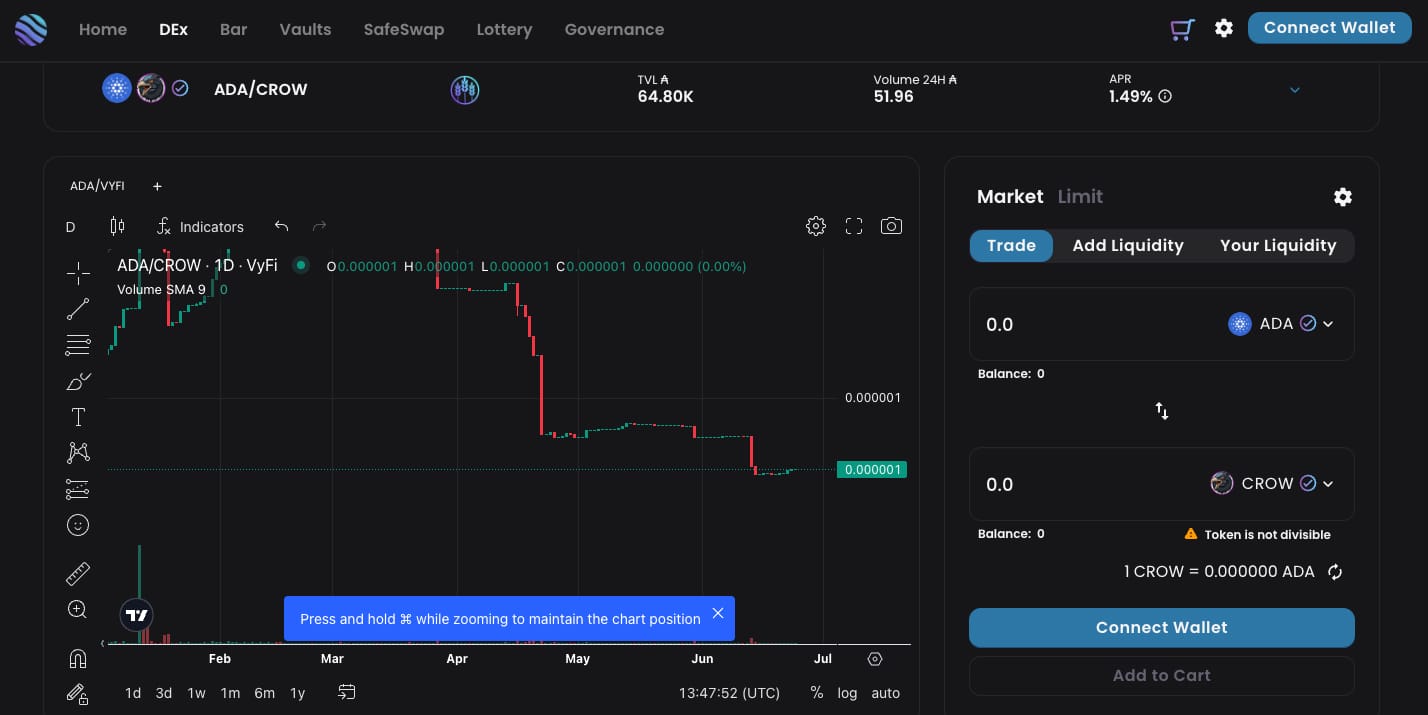Viewport: 1428px width, 715px height.
Task: Dismiss the blue zooming tip banner
Action: 718,613
